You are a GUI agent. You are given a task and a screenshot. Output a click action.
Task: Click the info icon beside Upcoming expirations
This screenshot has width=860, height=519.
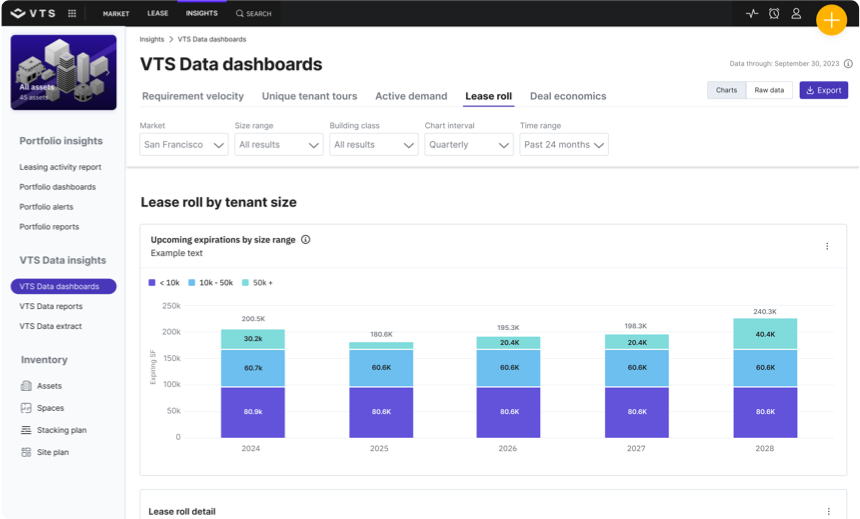pyautogui.click(x=306, y=240)
